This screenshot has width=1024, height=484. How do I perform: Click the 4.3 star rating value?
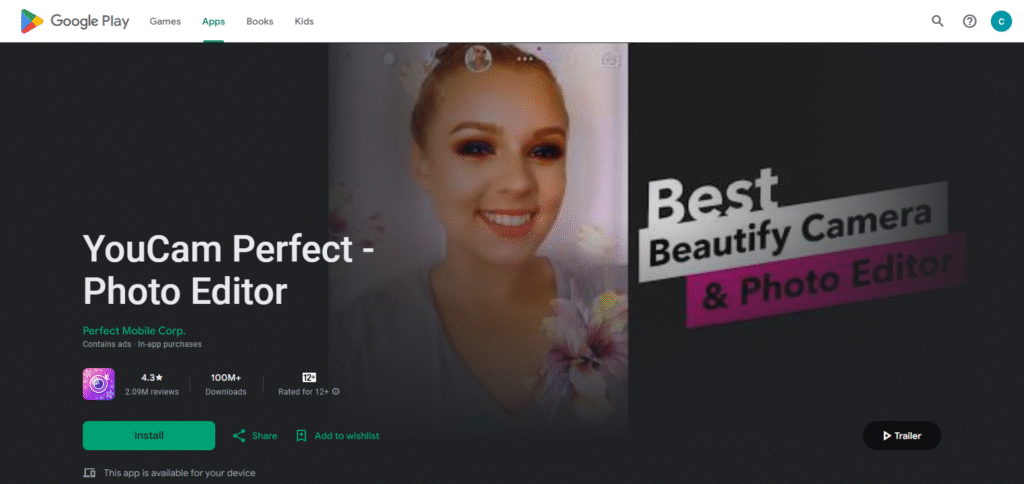152,378
